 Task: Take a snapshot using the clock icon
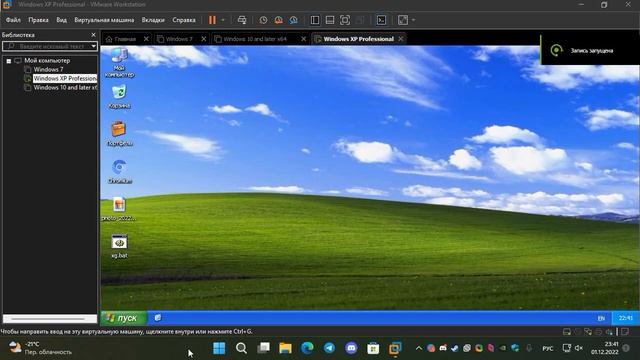click(x=263, y=20)
